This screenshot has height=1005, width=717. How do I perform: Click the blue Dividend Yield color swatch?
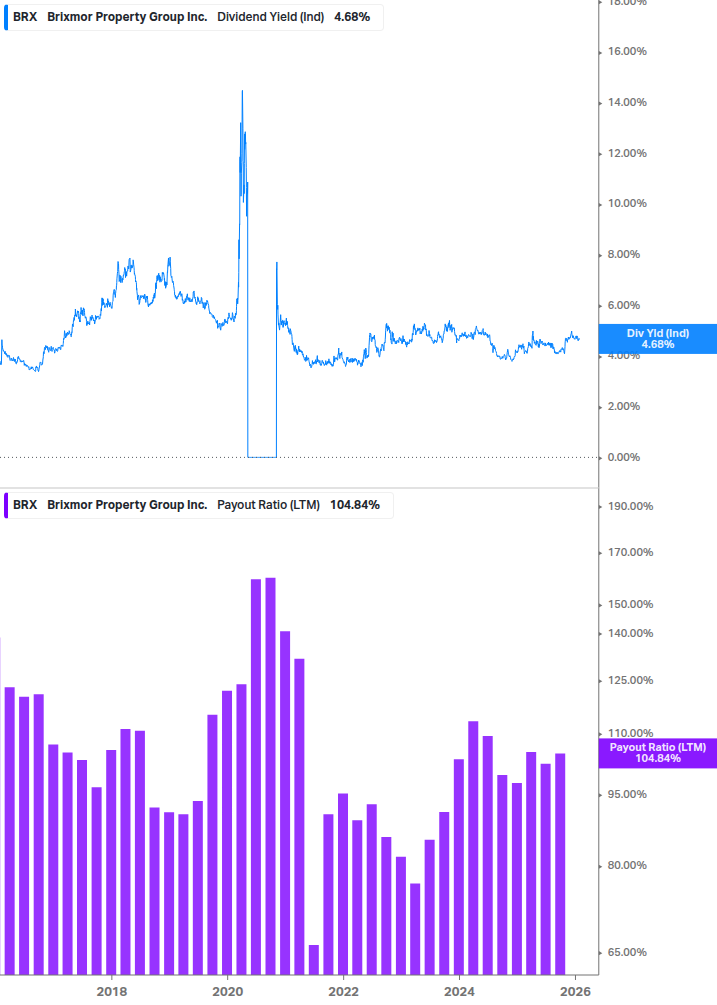[5, 16]
